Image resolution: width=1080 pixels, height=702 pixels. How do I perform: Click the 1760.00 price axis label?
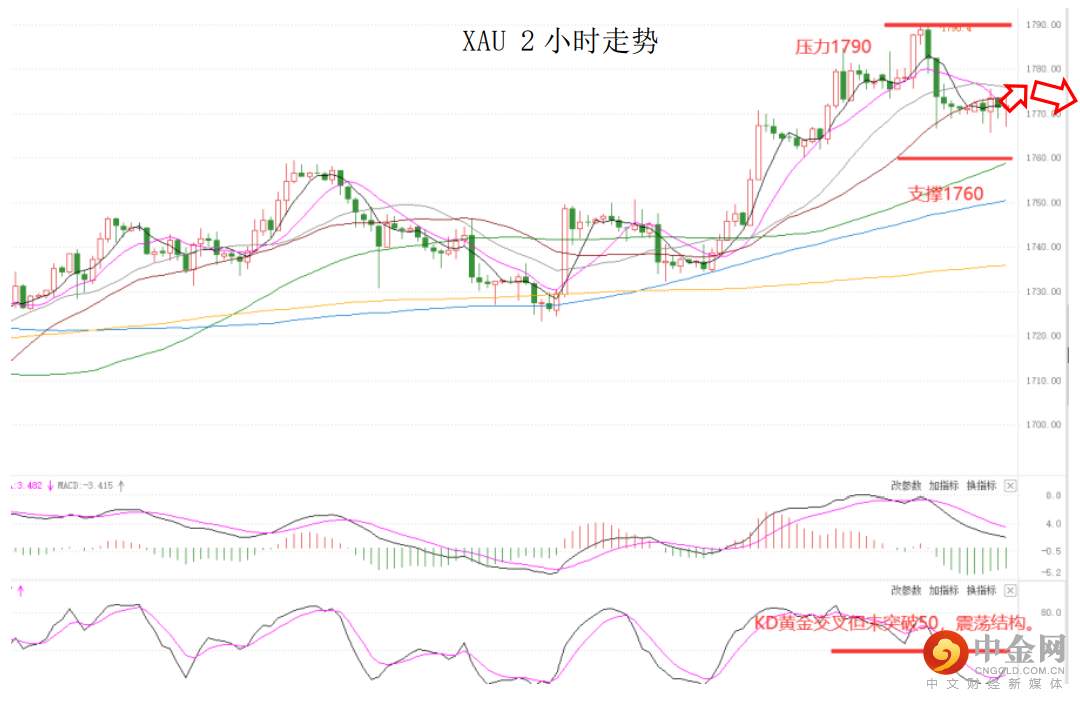[1043, 158]
